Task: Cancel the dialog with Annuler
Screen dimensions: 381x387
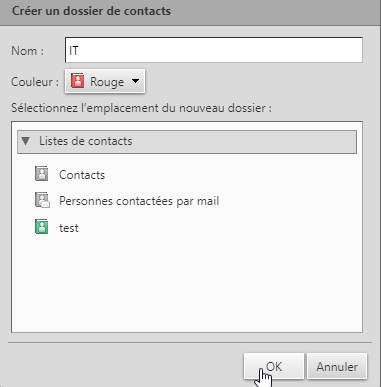Action: [337, 366]
